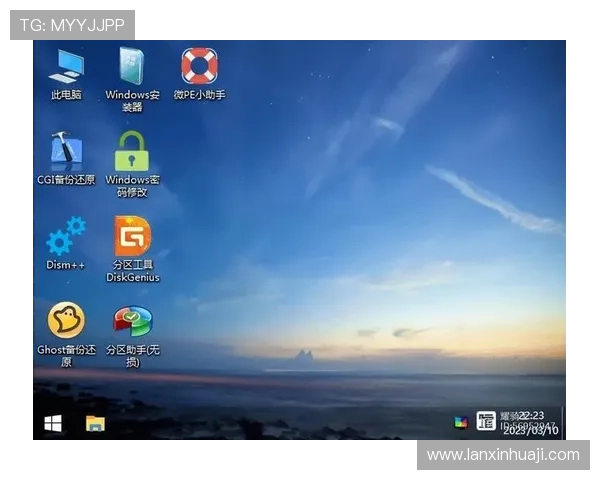Open File Explorer from the taskbar
Viewport: 600px width, 480px height.
tap(95, 423)
